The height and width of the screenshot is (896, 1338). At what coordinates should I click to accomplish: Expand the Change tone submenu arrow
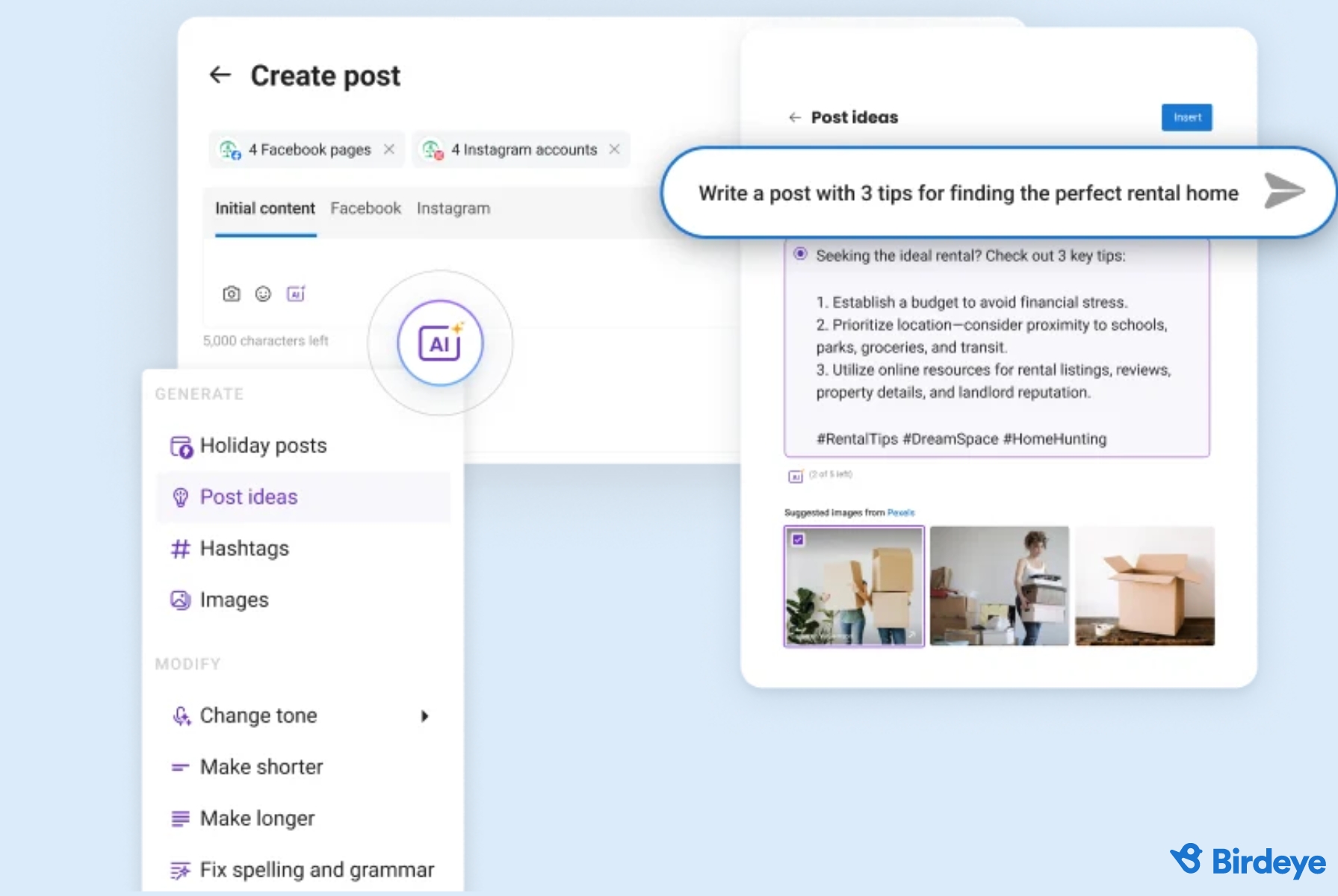point(425,715)
